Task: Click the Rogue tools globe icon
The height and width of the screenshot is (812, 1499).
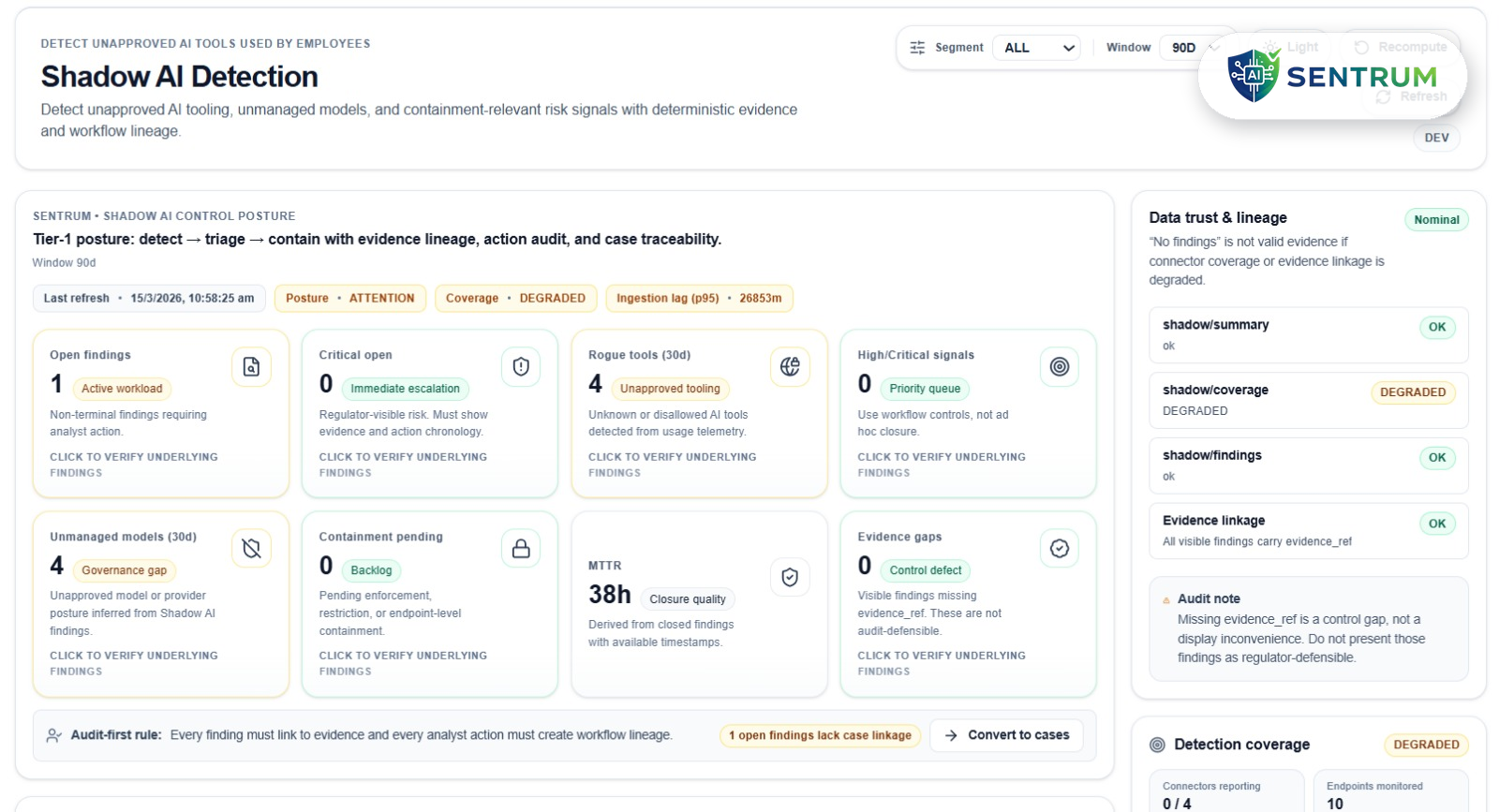Action: (790, 367)
